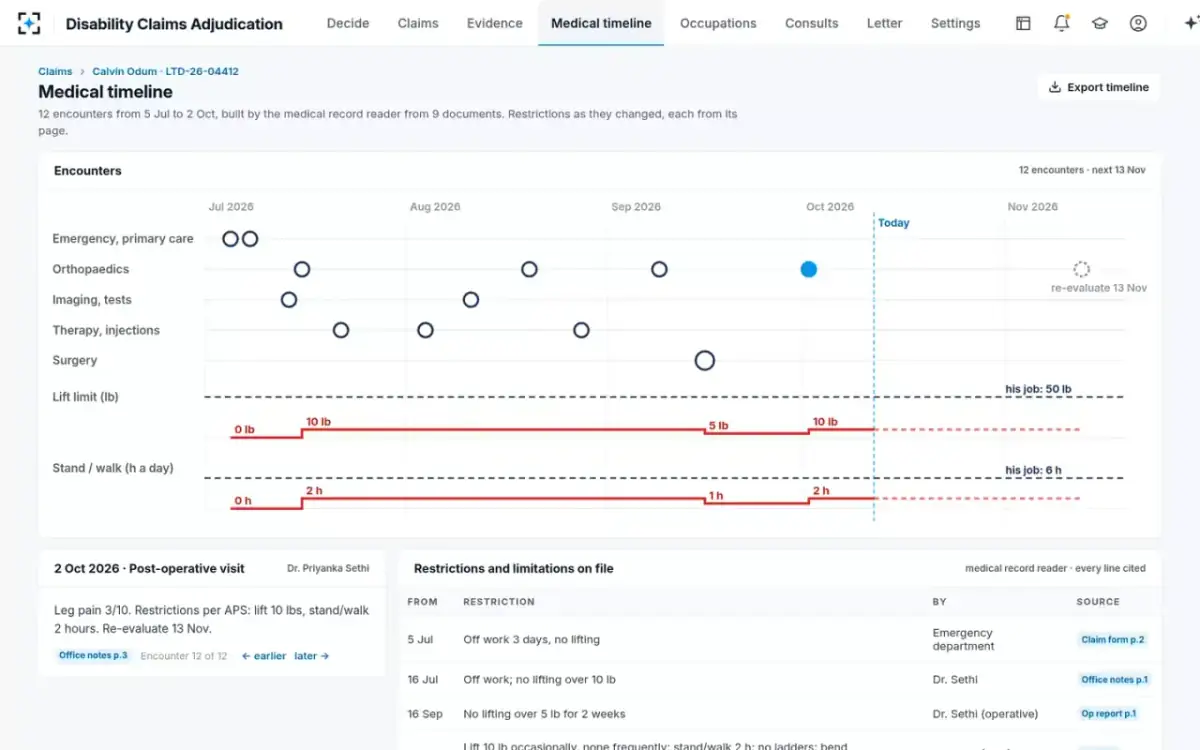Select the July Therapy, injections marker
This screenshot has width=1200, height=750.
click(341, 330)
